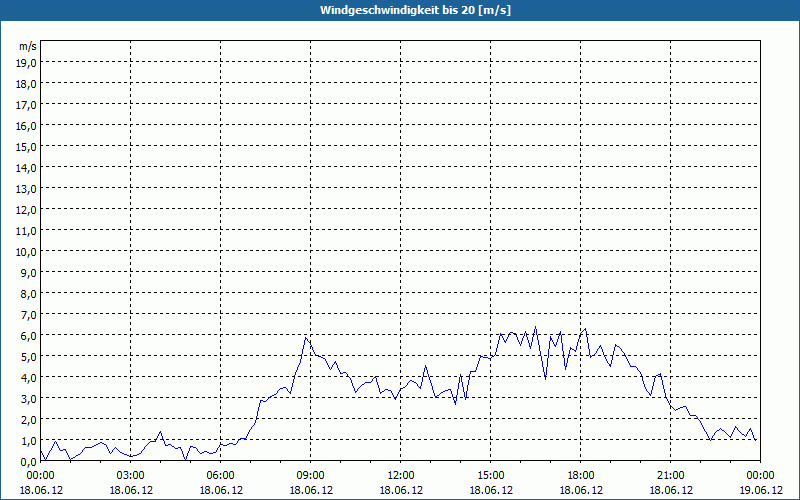Click the 03:00 time label
The width and height of the screenshot is (800, 500).
(131, 476)
